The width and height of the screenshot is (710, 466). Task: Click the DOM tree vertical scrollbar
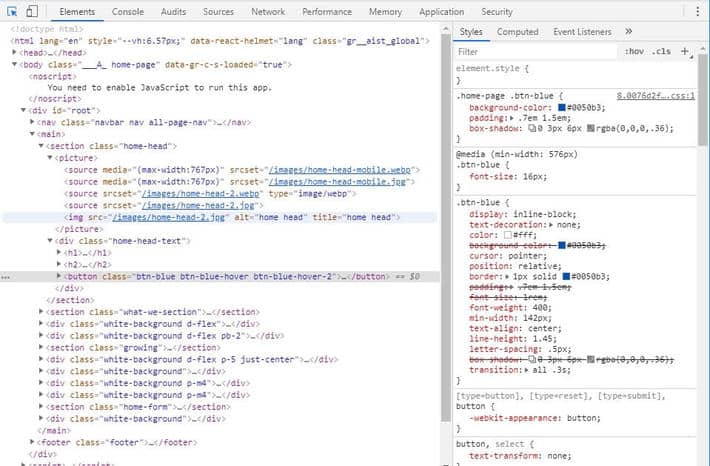coord(446,226)
